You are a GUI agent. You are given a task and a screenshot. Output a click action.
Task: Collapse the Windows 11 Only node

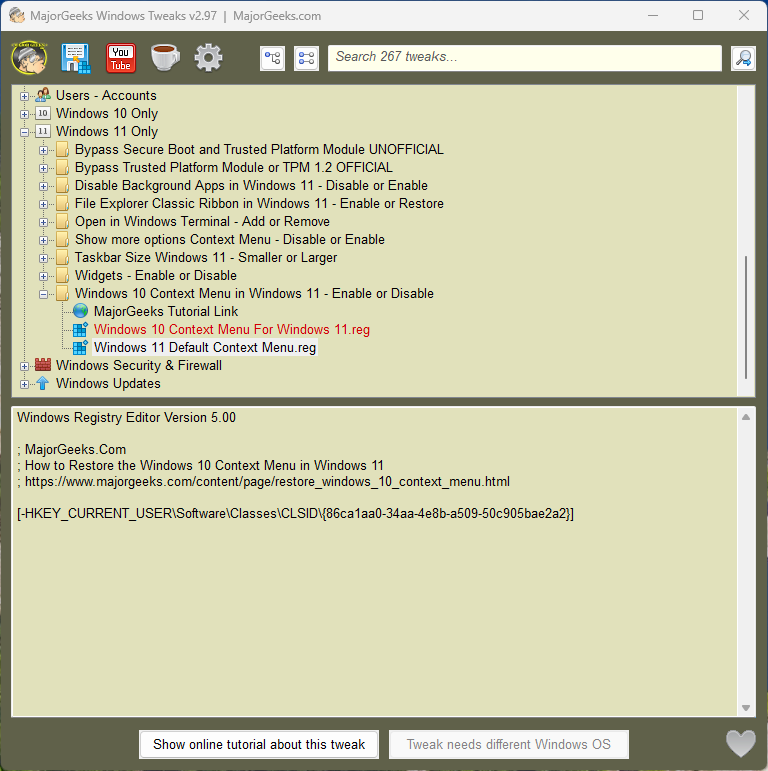(x=24, y=132)
